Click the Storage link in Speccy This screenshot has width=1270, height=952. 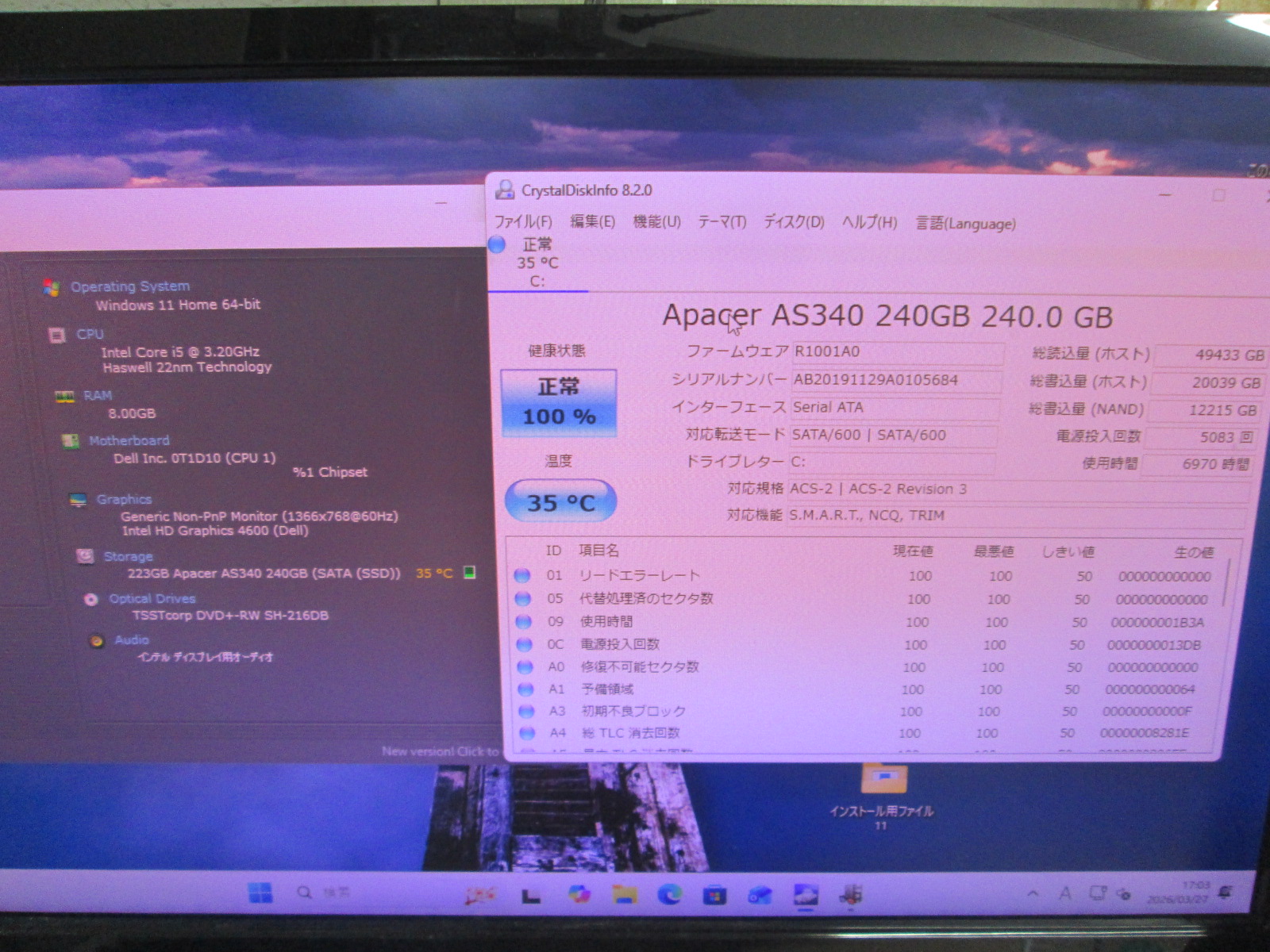coord(128,556)
